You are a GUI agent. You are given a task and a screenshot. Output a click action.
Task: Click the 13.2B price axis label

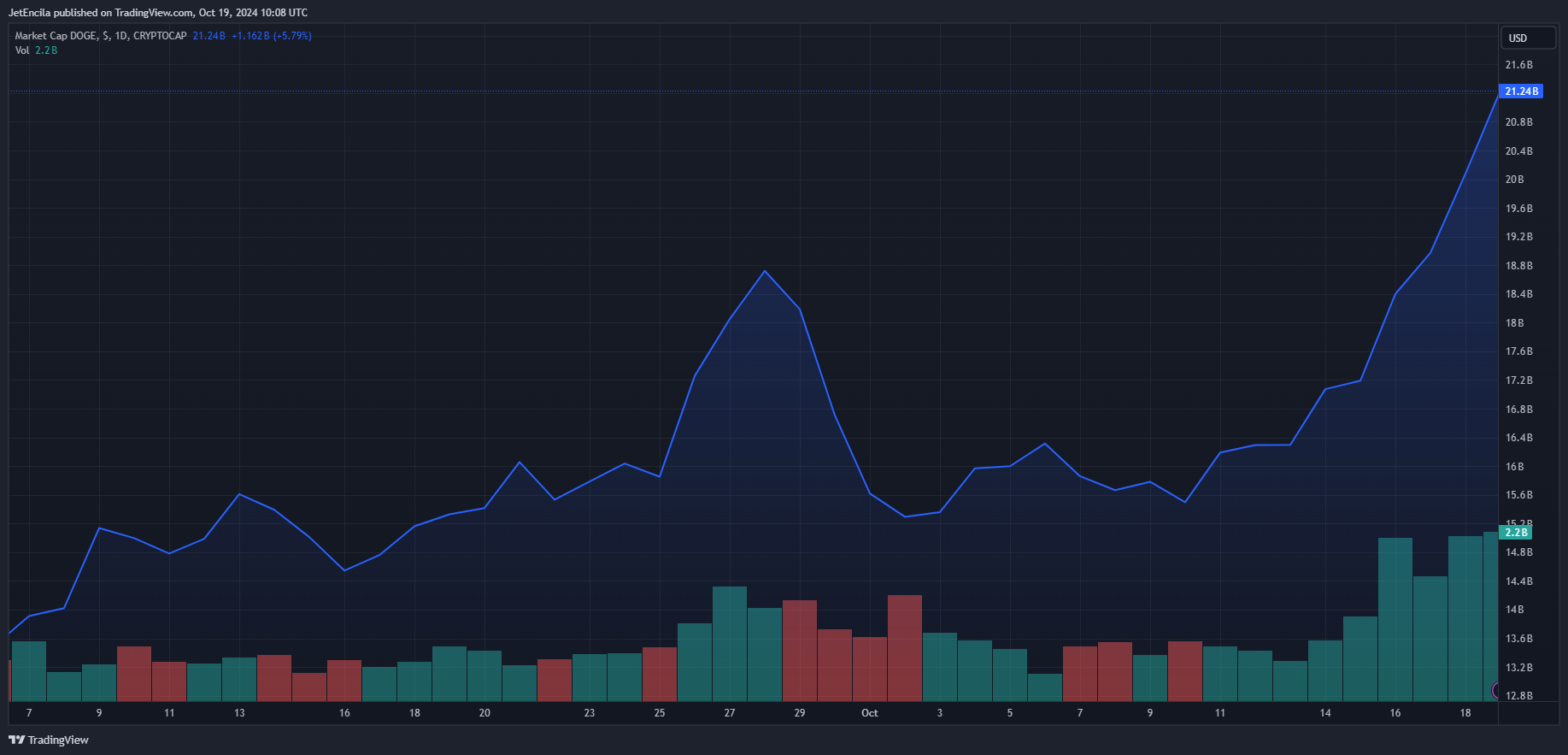tap(1519, 668)
